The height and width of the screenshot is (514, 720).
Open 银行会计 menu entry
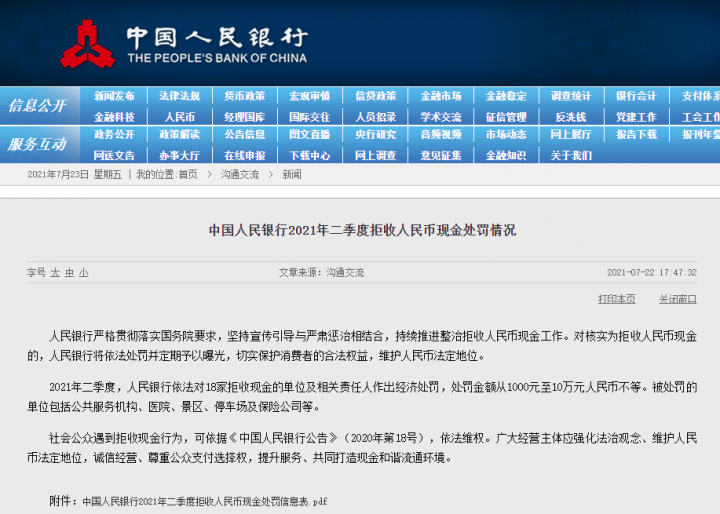pos(636,96)
